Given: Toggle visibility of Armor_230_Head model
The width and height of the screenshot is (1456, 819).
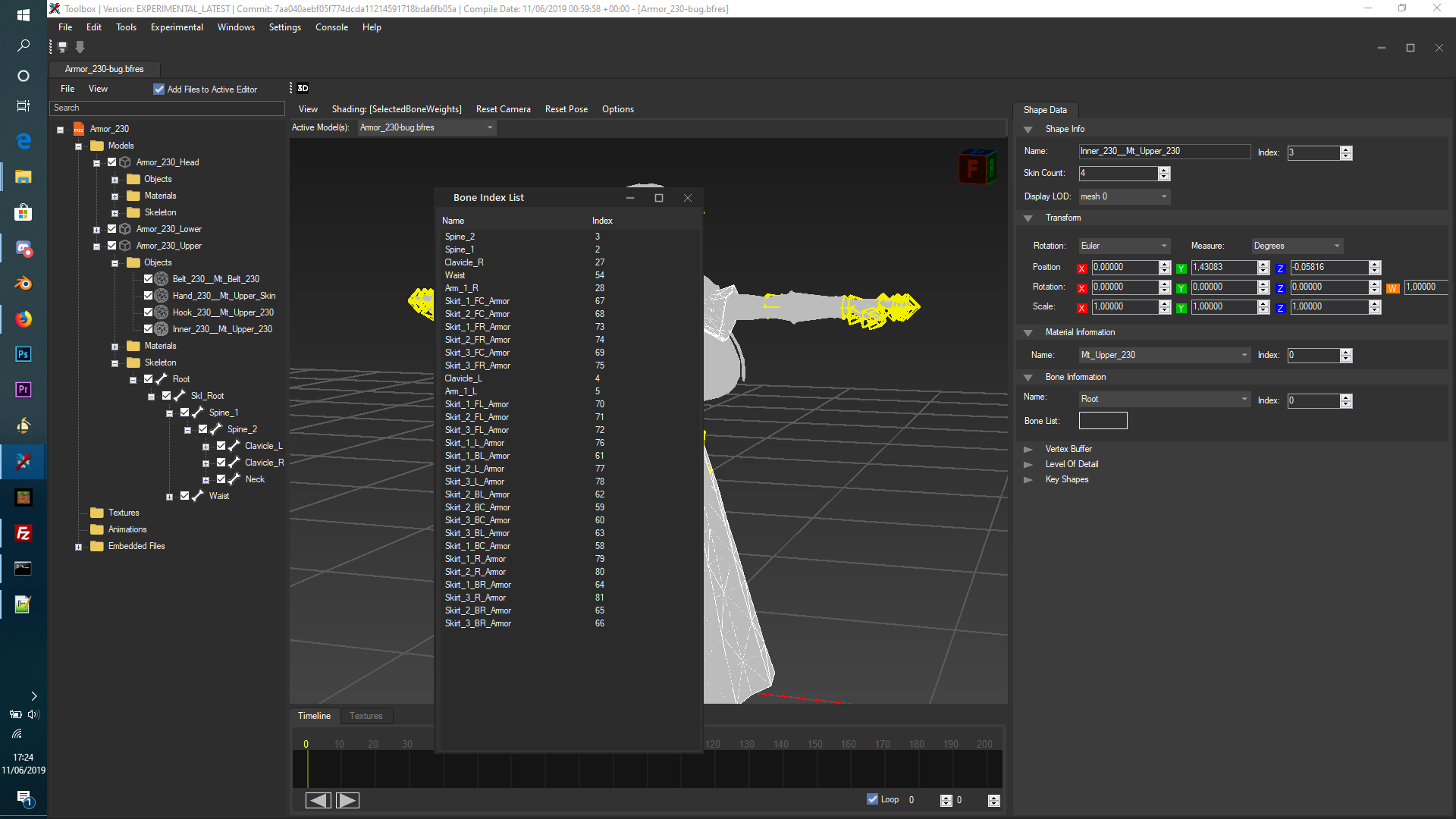Looking at the screenshot, I should [x=111, y=162].
